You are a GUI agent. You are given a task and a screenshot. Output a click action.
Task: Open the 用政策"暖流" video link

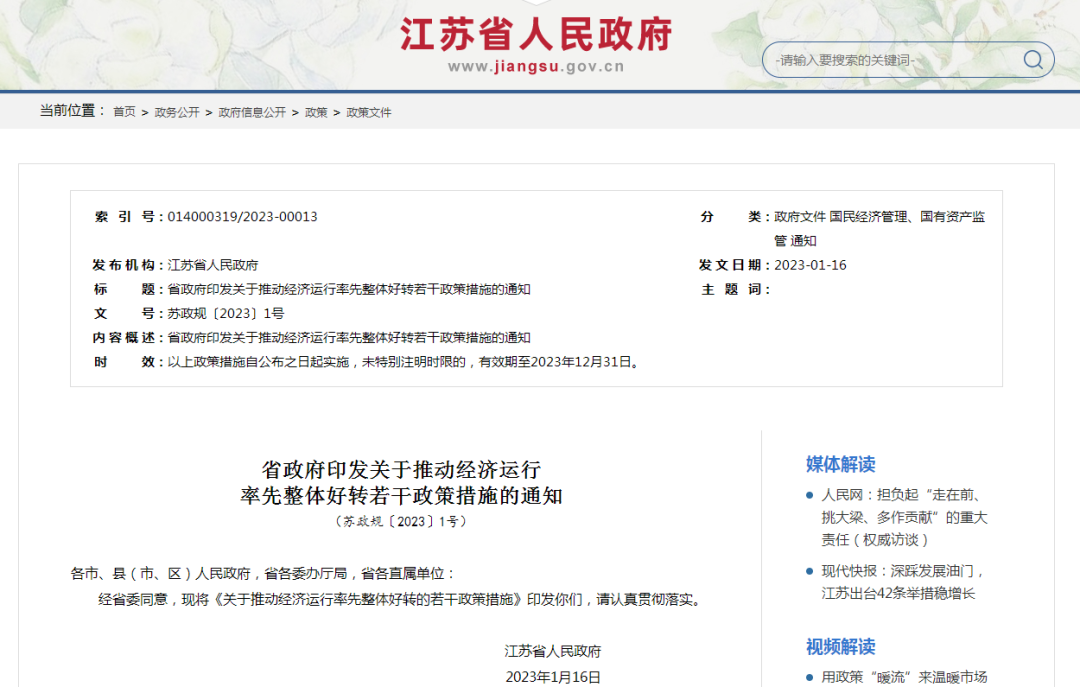click(x=904, y=677)
